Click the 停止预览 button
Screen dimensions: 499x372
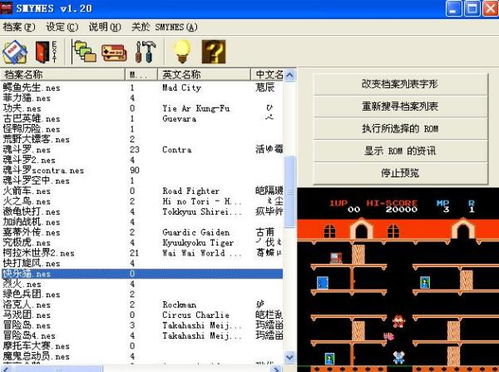pyautogui.click(x=400, y=173)
